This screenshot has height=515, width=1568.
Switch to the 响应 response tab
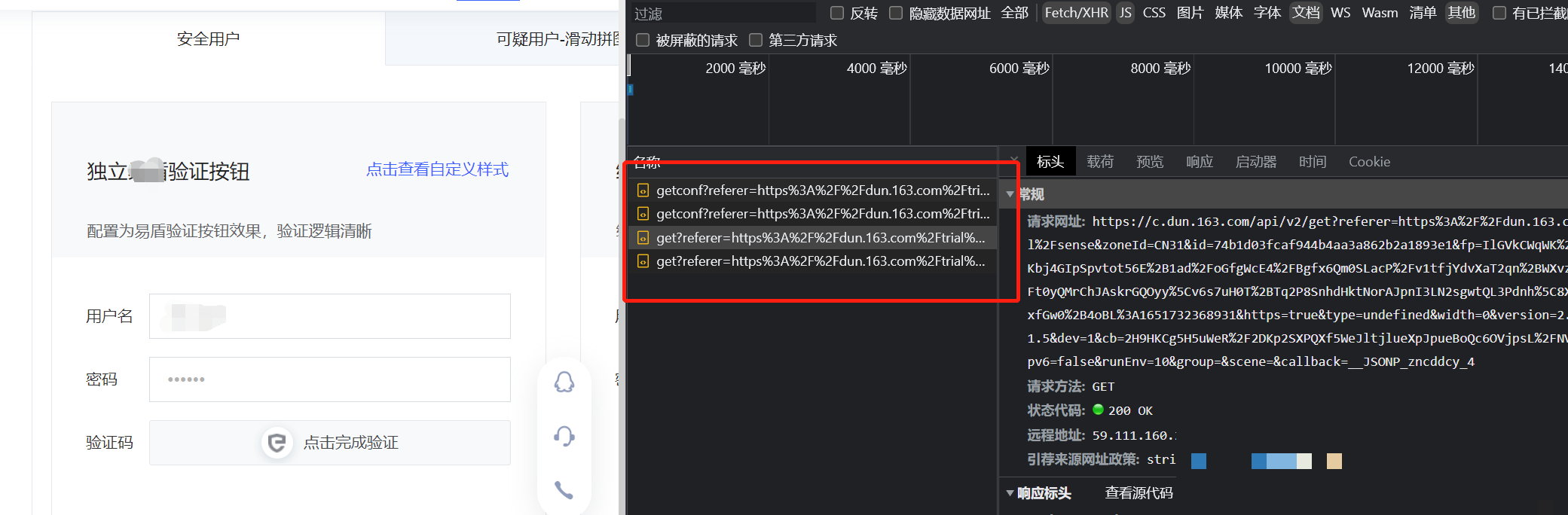[1200, 162]
